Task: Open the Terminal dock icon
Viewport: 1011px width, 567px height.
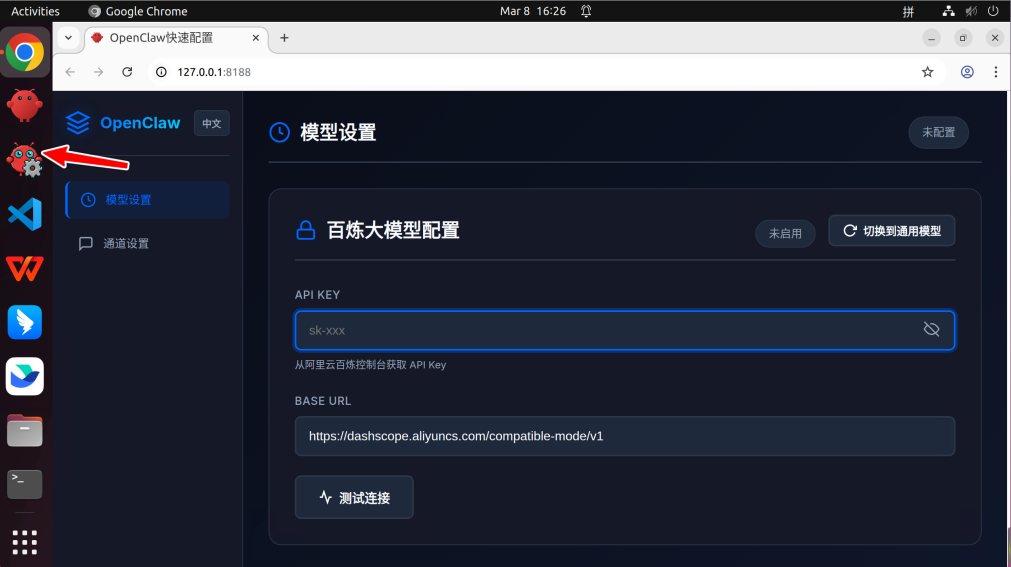Action: click(x=25, y=484)
